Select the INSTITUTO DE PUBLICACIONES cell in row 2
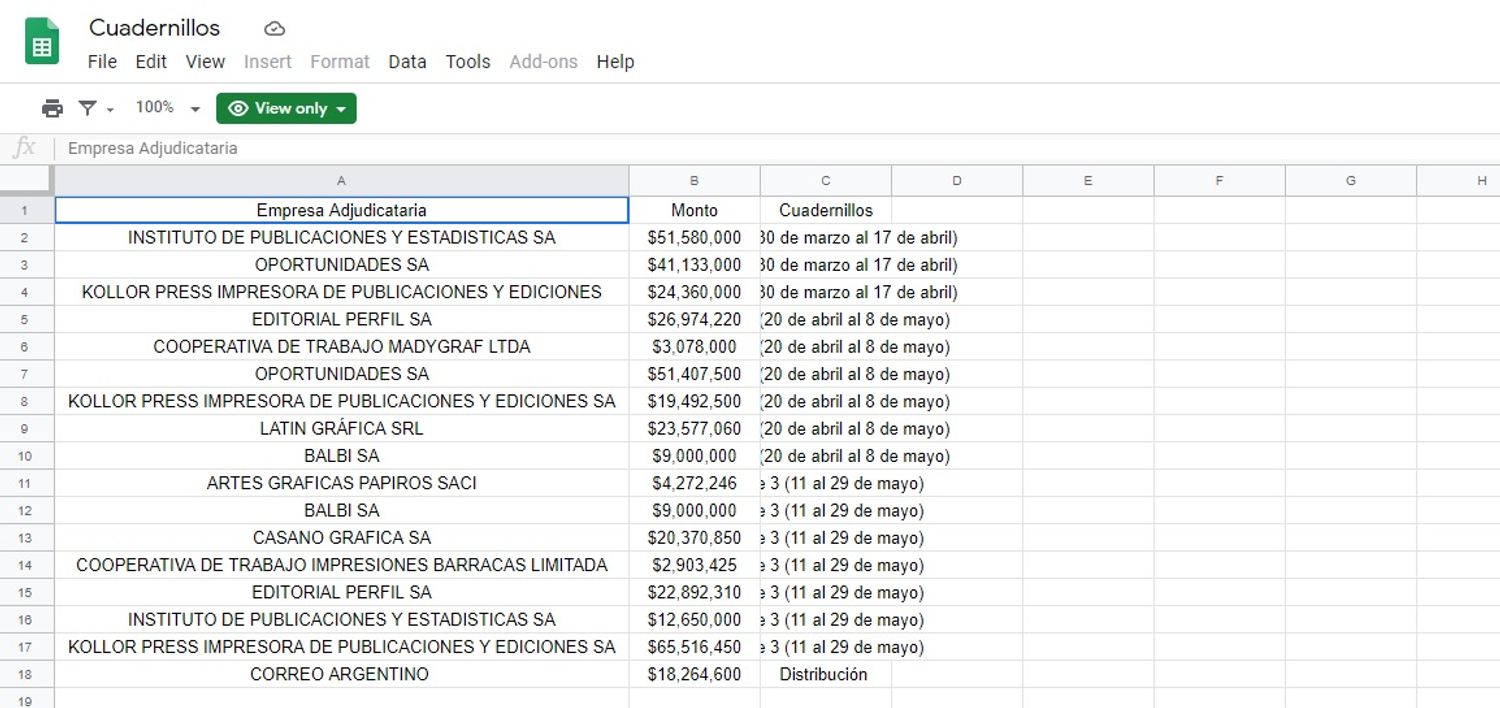This screenshot has height=708, width=1500. tap(341, 238)
